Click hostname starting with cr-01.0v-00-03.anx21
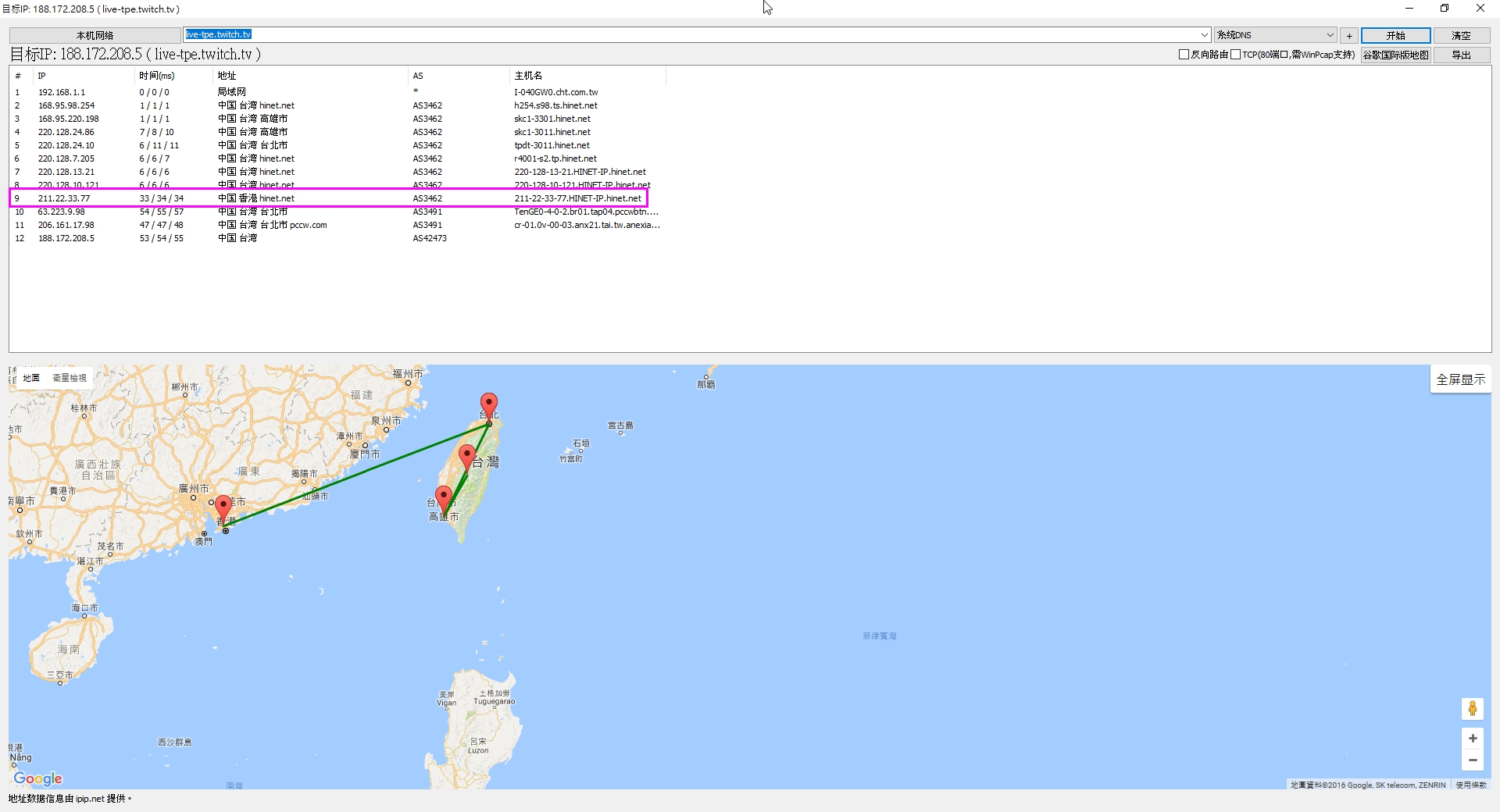 click(x=587, y=225)
